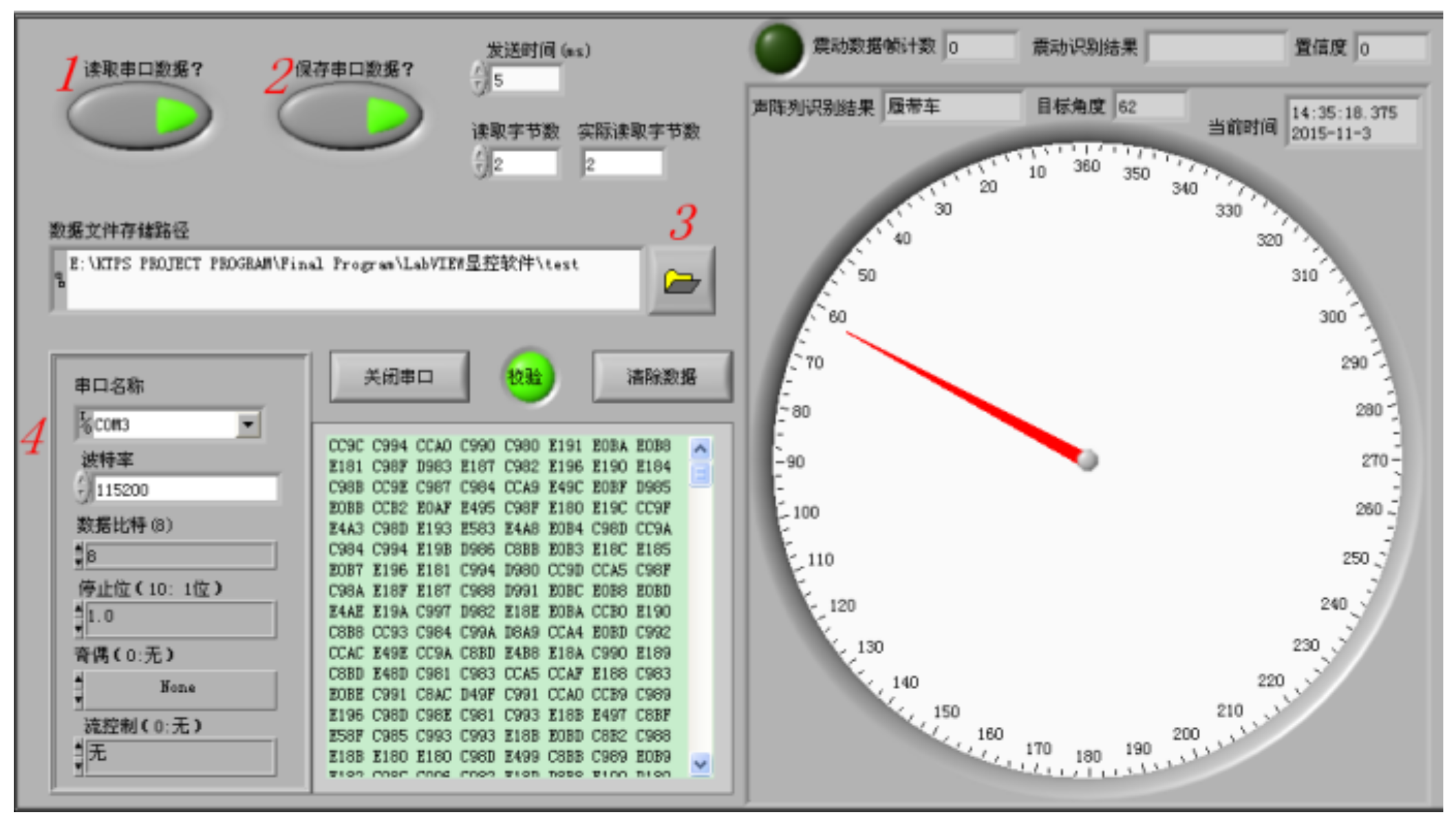Open the COM3 serial port dropdown
Image resolution: width=1456 pixels, height=826 pixels.
click(x=248, y=424)
